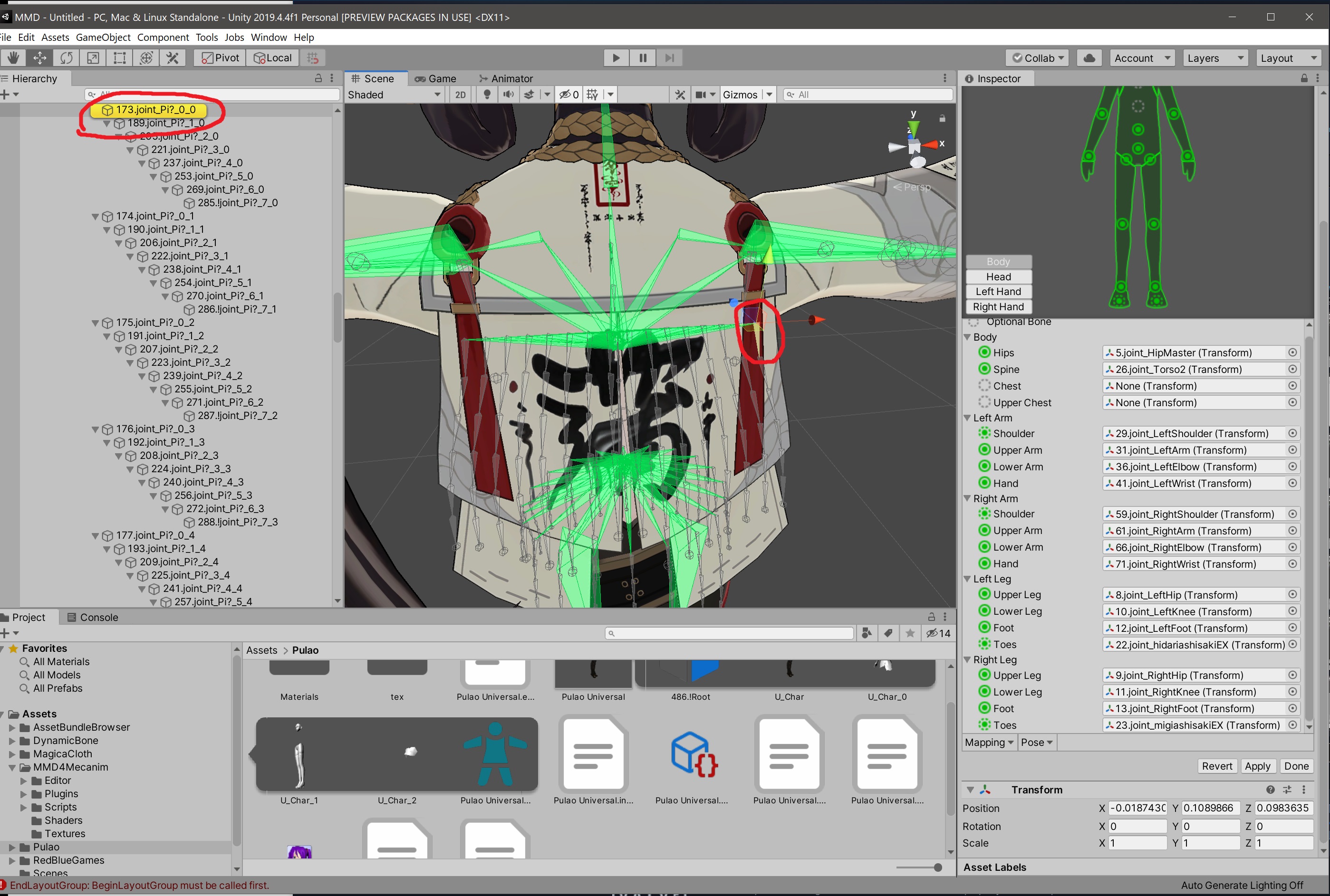This screenshot has height=896, width=1330.
Task: Click the Pause playback button
Action: tap(643, 57)
